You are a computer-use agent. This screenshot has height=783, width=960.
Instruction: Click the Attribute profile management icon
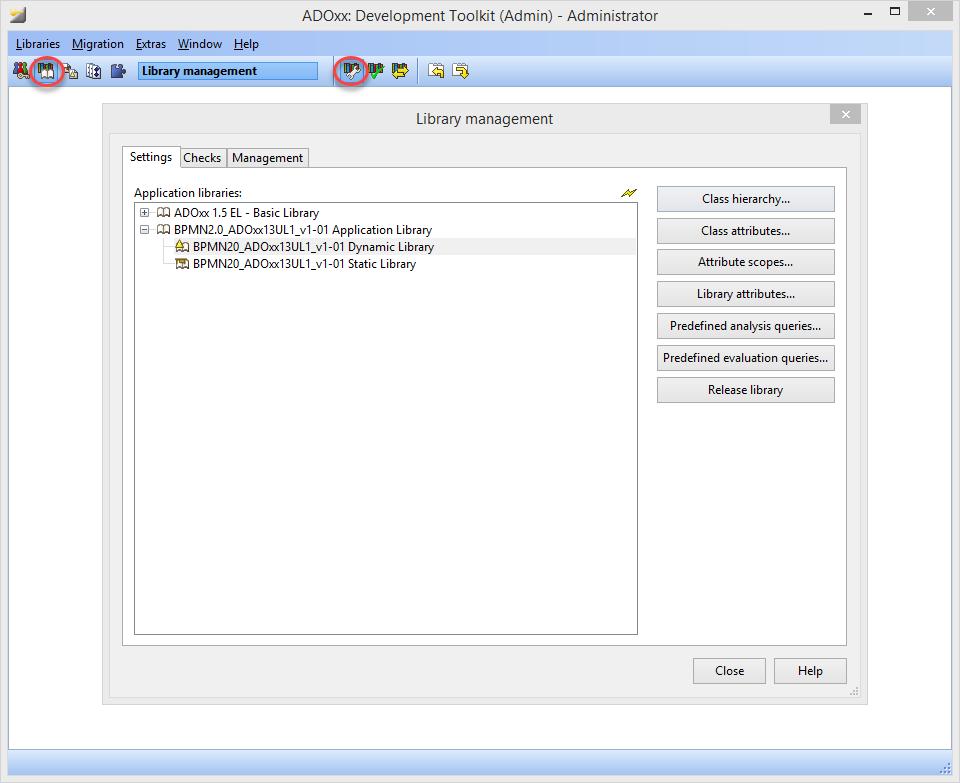(x=94, y=71)
